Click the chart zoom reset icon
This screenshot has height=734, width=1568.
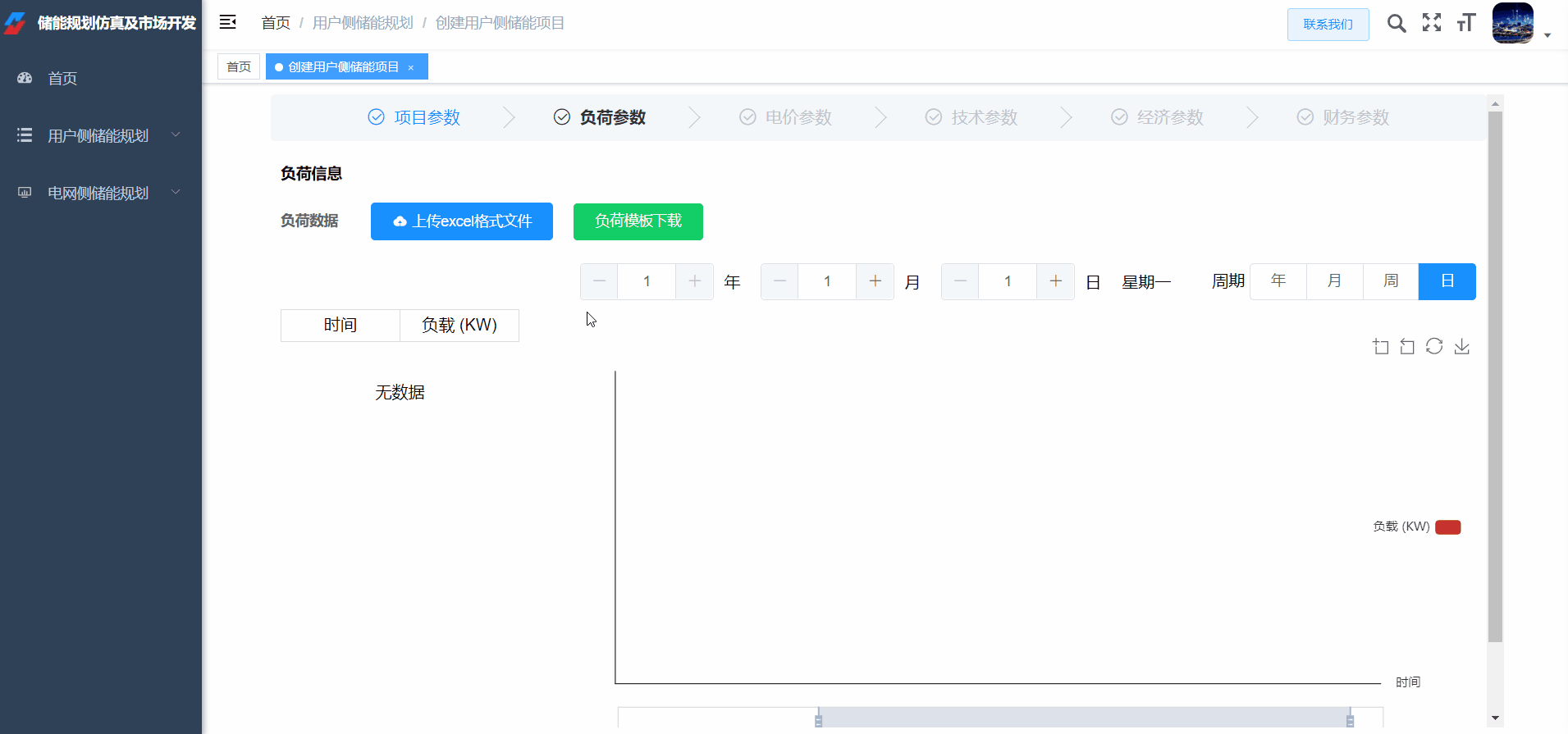click(1407, 347)
